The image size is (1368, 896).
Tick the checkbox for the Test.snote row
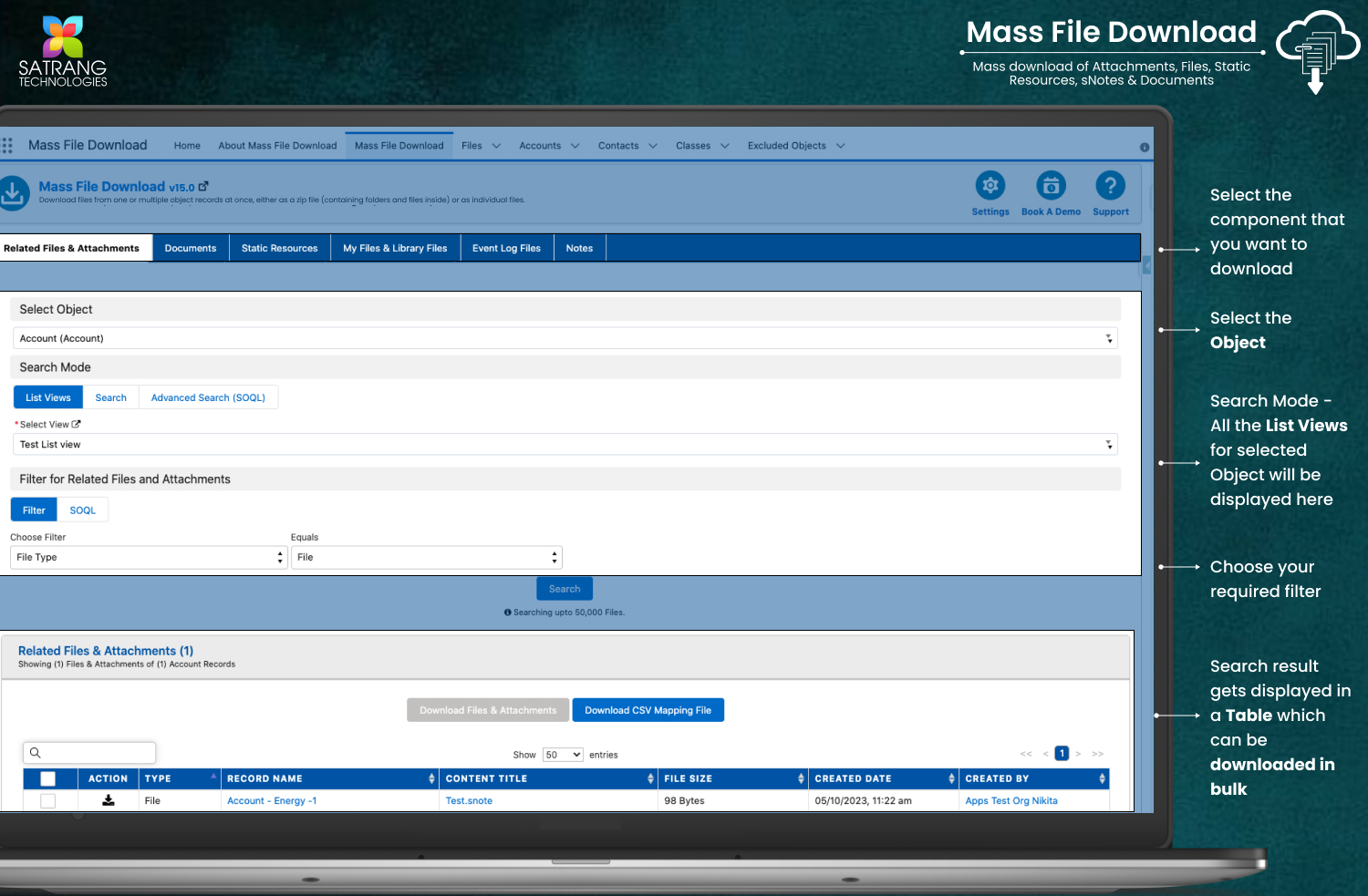point(48,800)
